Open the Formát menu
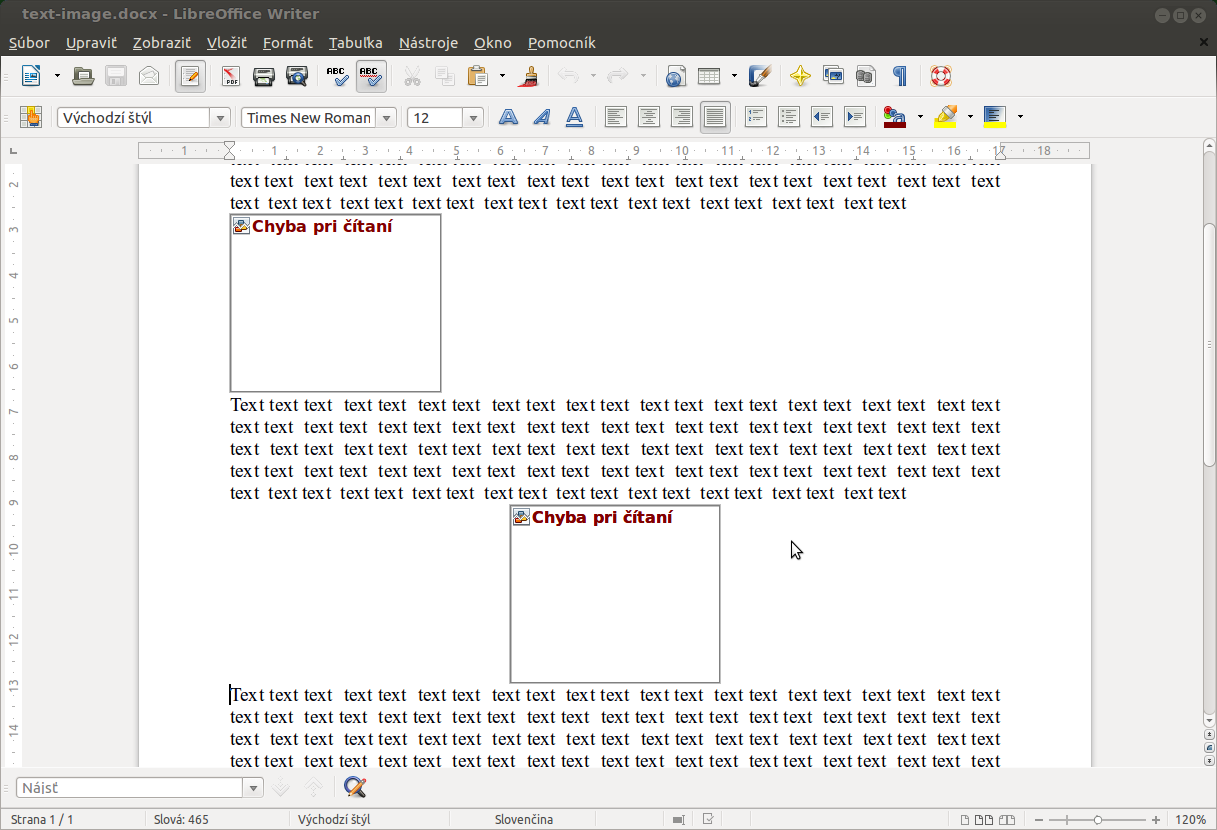 click(287, 43)
